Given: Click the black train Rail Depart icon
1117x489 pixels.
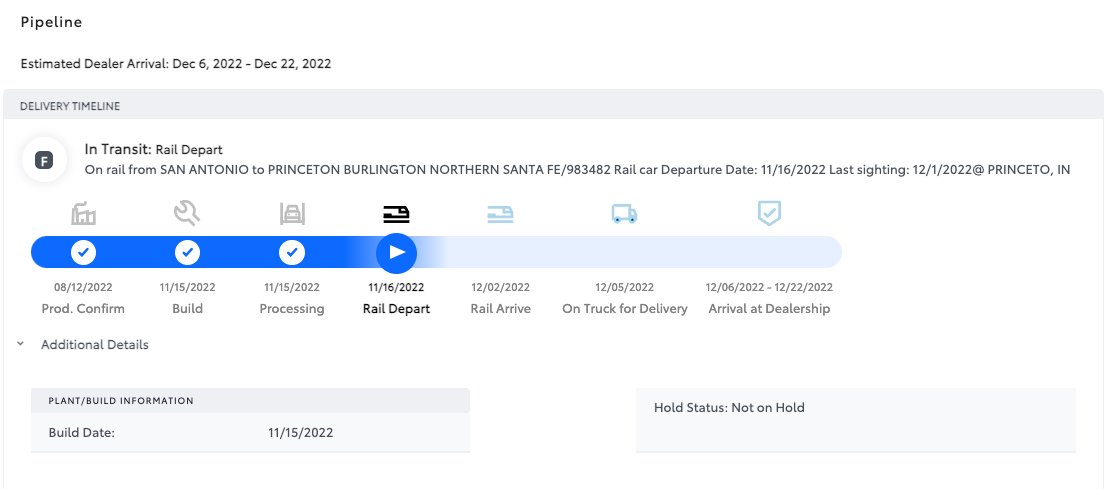Looking at the screenshot, I should point(396,213).
